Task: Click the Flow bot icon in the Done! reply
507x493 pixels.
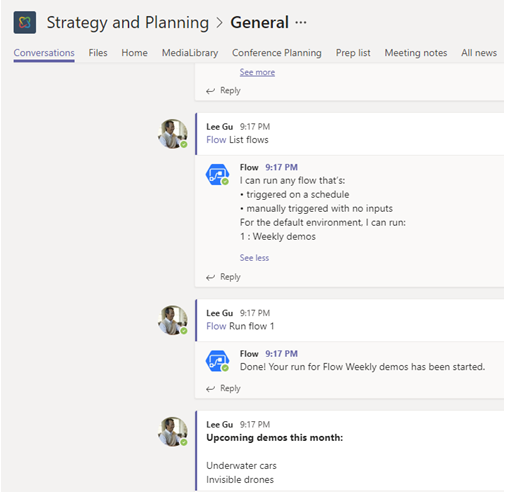Action: coord(217,361)
